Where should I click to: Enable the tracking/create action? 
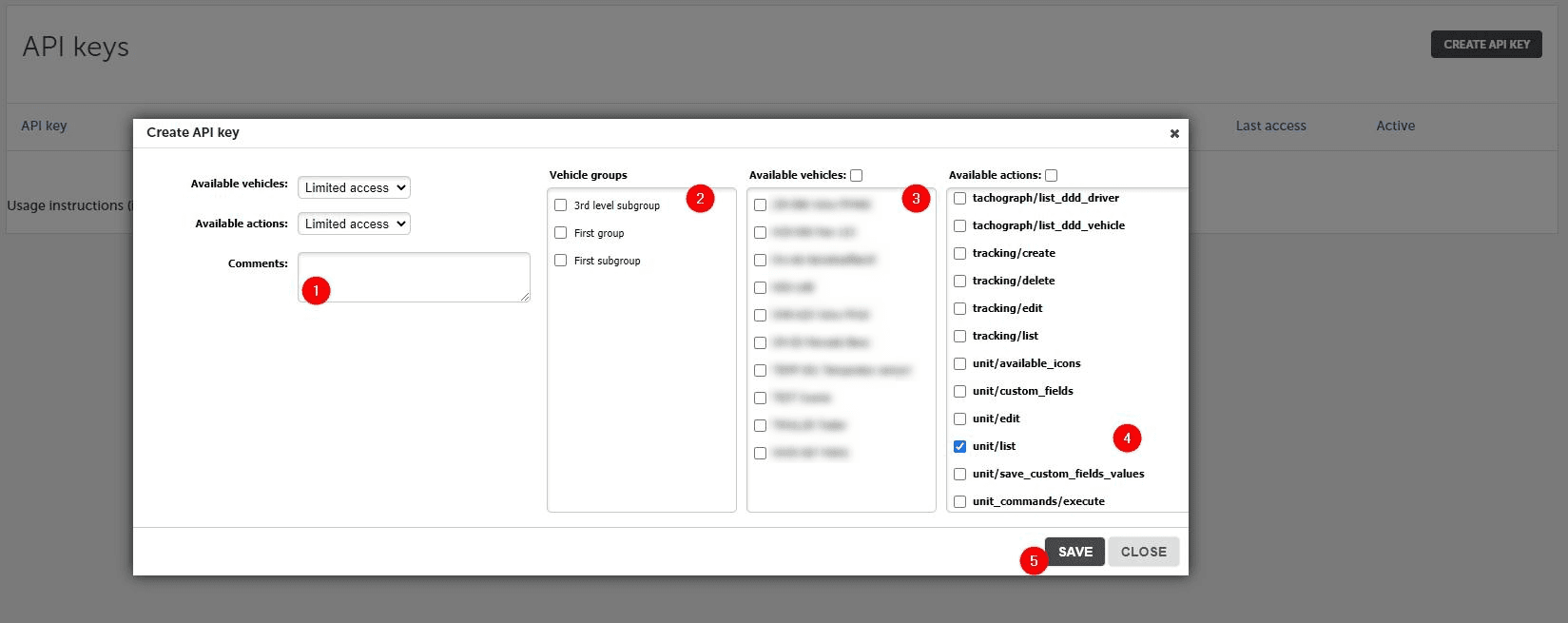960,253
